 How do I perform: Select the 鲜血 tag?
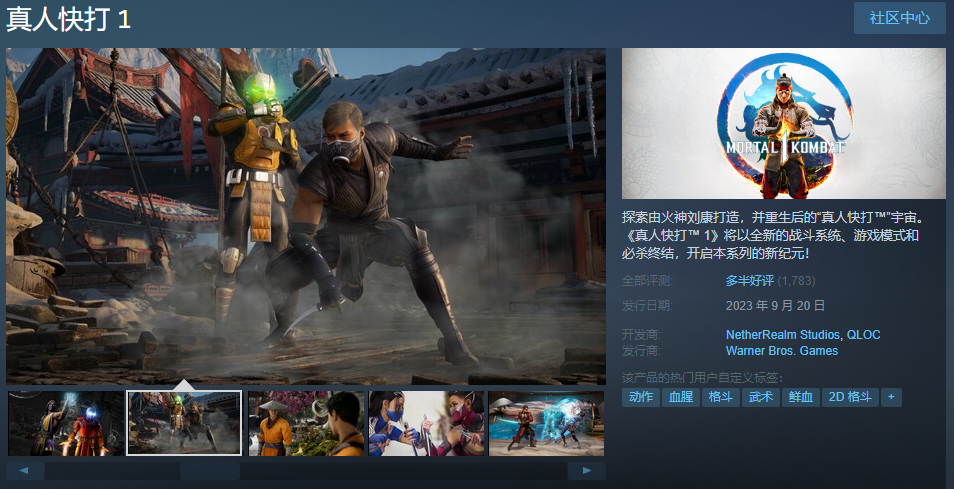click(801, 397)
